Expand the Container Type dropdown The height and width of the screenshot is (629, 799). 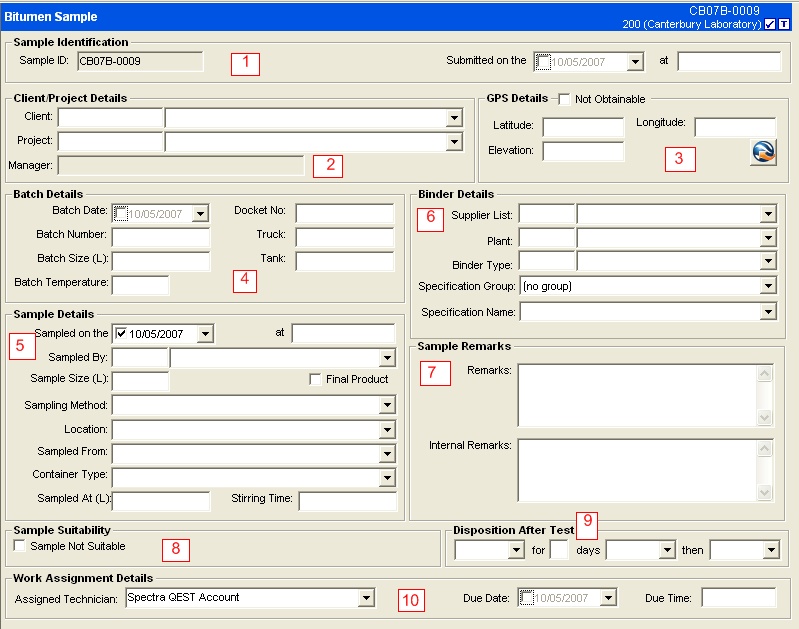pyautogui.click(x=387, y=477)
